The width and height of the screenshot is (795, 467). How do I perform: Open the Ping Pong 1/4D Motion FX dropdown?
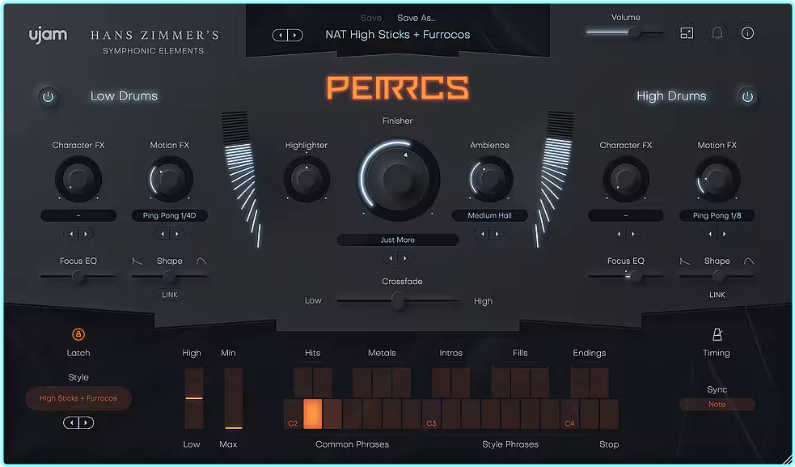point(169,216)
